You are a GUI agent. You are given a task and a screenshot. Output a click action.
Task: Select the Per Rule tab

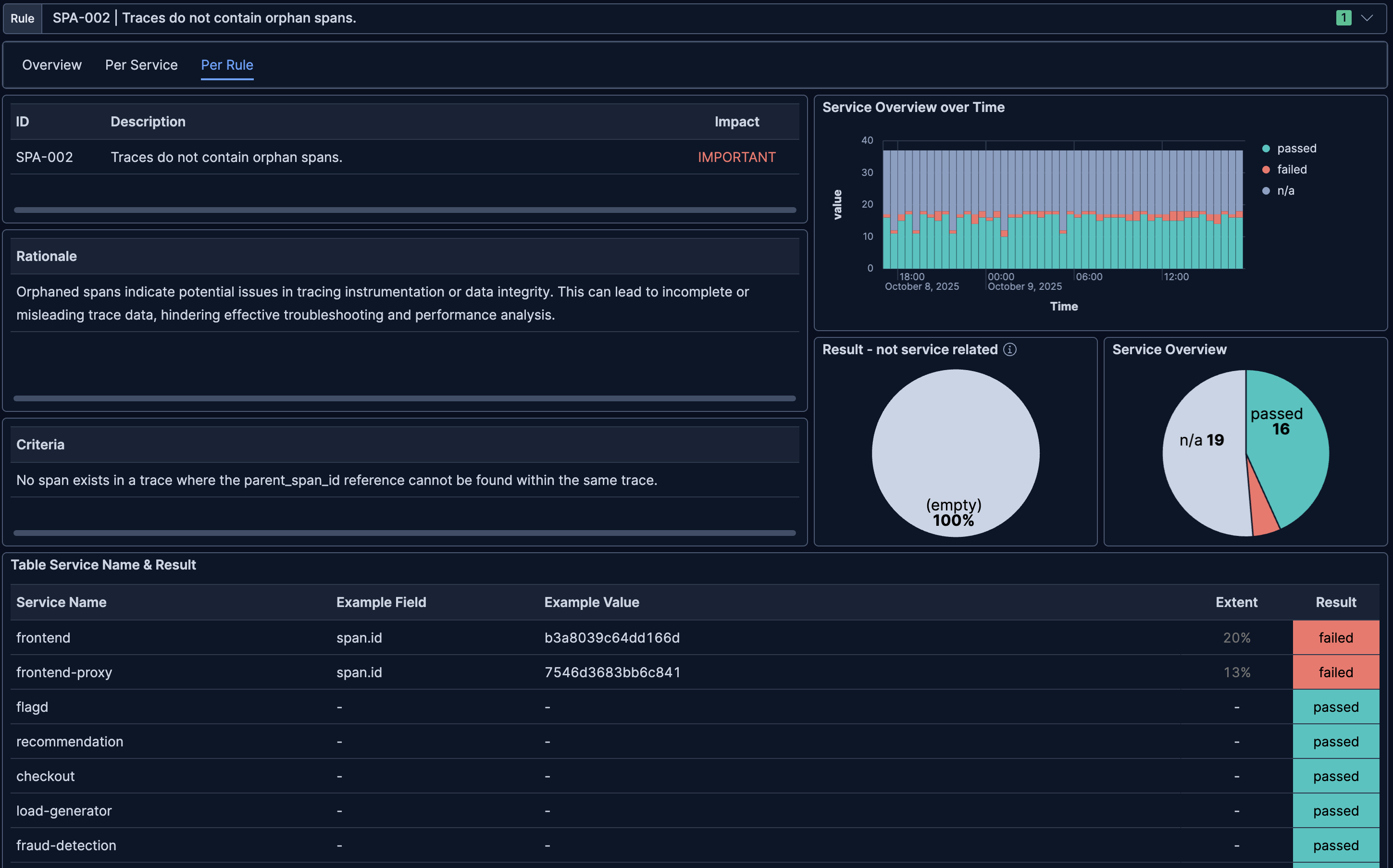(x=227, y=65)
